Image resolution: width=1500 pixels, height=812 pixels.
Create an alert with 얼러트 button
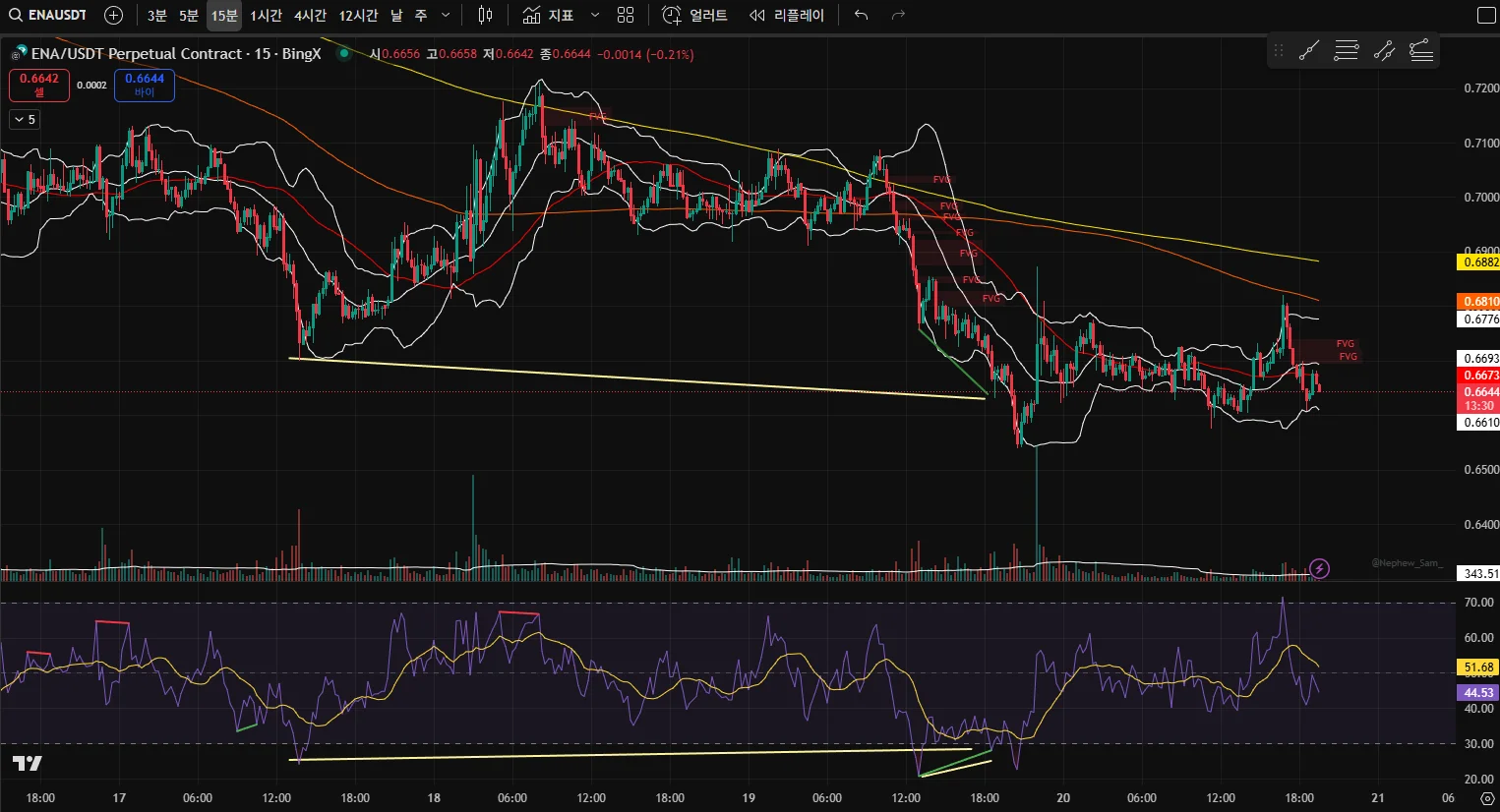[695, 15]
